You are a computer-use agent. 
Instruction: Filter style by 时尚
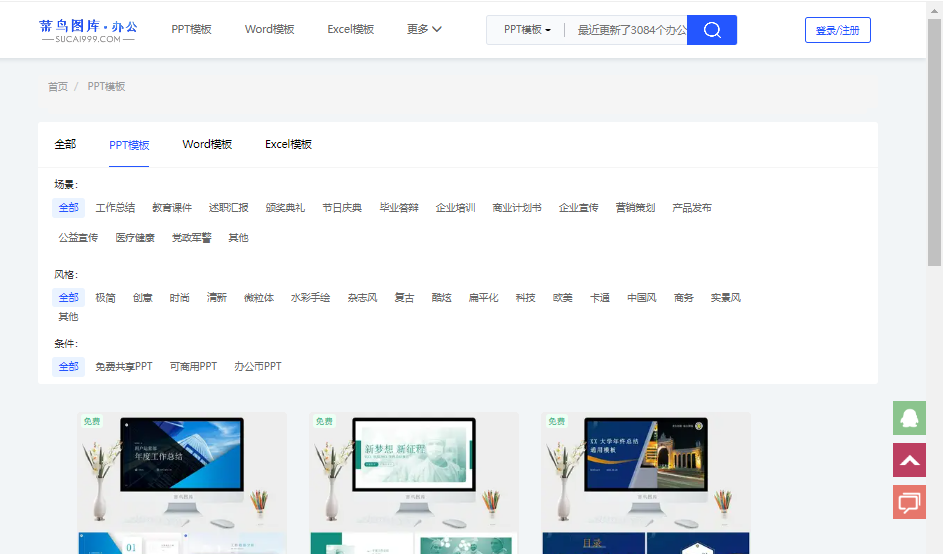(x=180, y=298)
